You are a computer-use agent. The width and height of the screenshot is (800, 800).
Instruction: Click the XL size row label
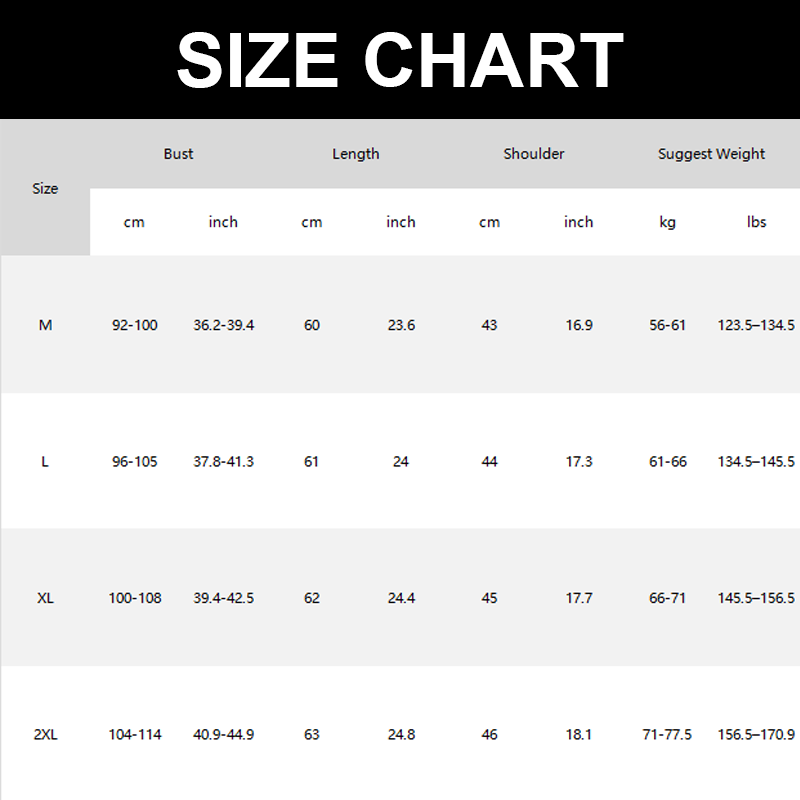(x=45, y=598)
